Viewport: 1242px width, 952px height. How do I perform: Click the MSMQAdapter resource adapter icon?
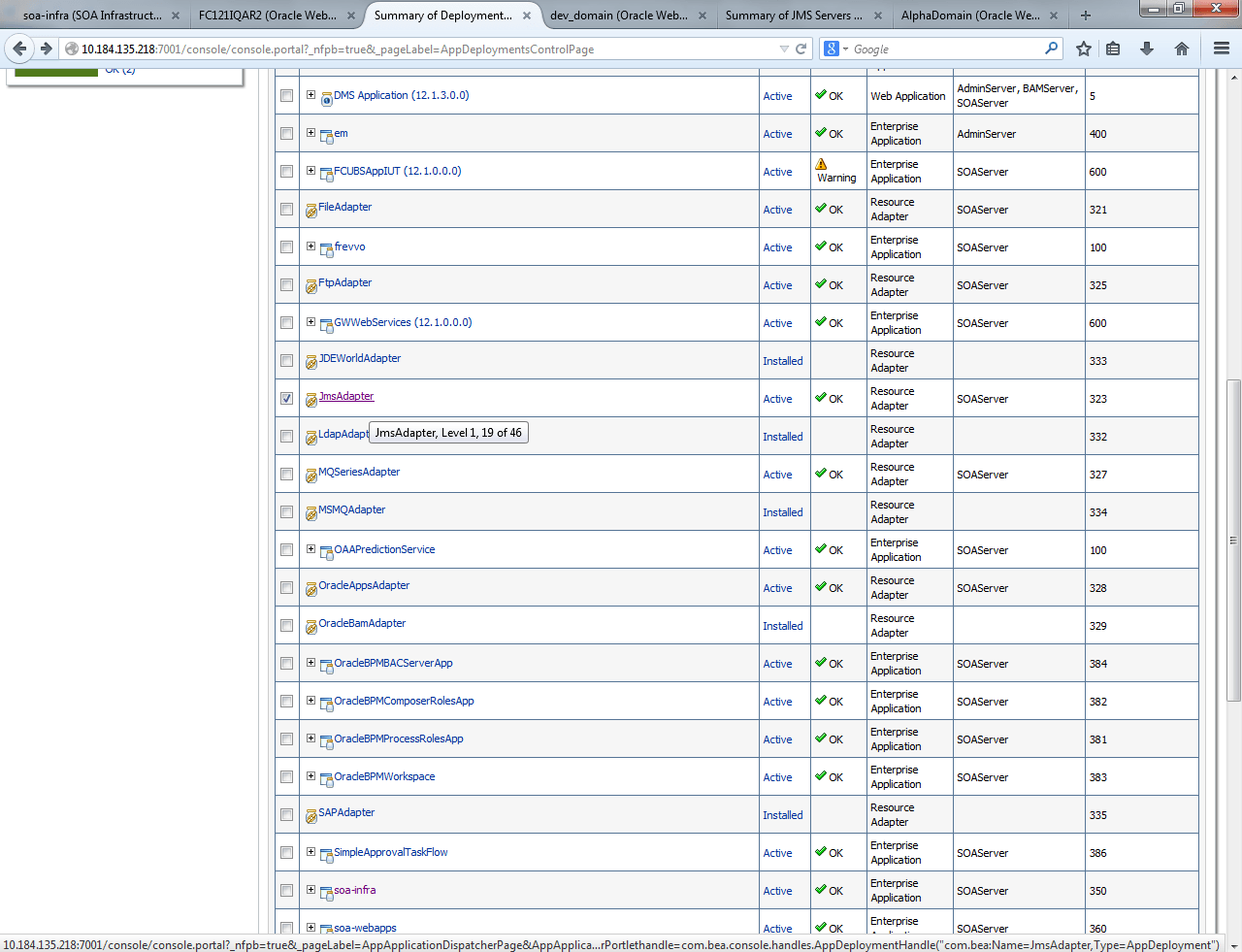(x=311, y=513)
